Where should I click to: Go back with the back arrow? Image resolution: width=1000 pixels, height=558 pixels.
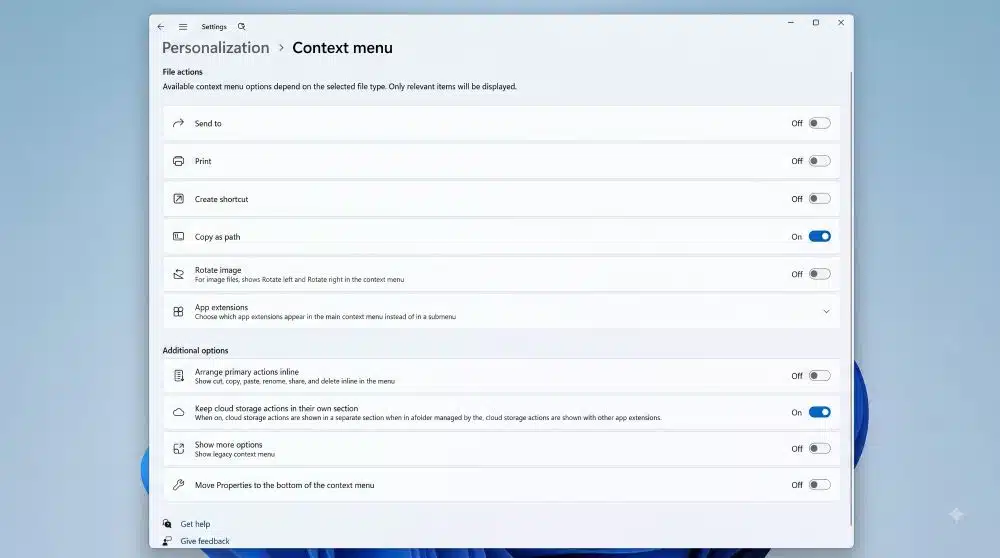(161, 27)
